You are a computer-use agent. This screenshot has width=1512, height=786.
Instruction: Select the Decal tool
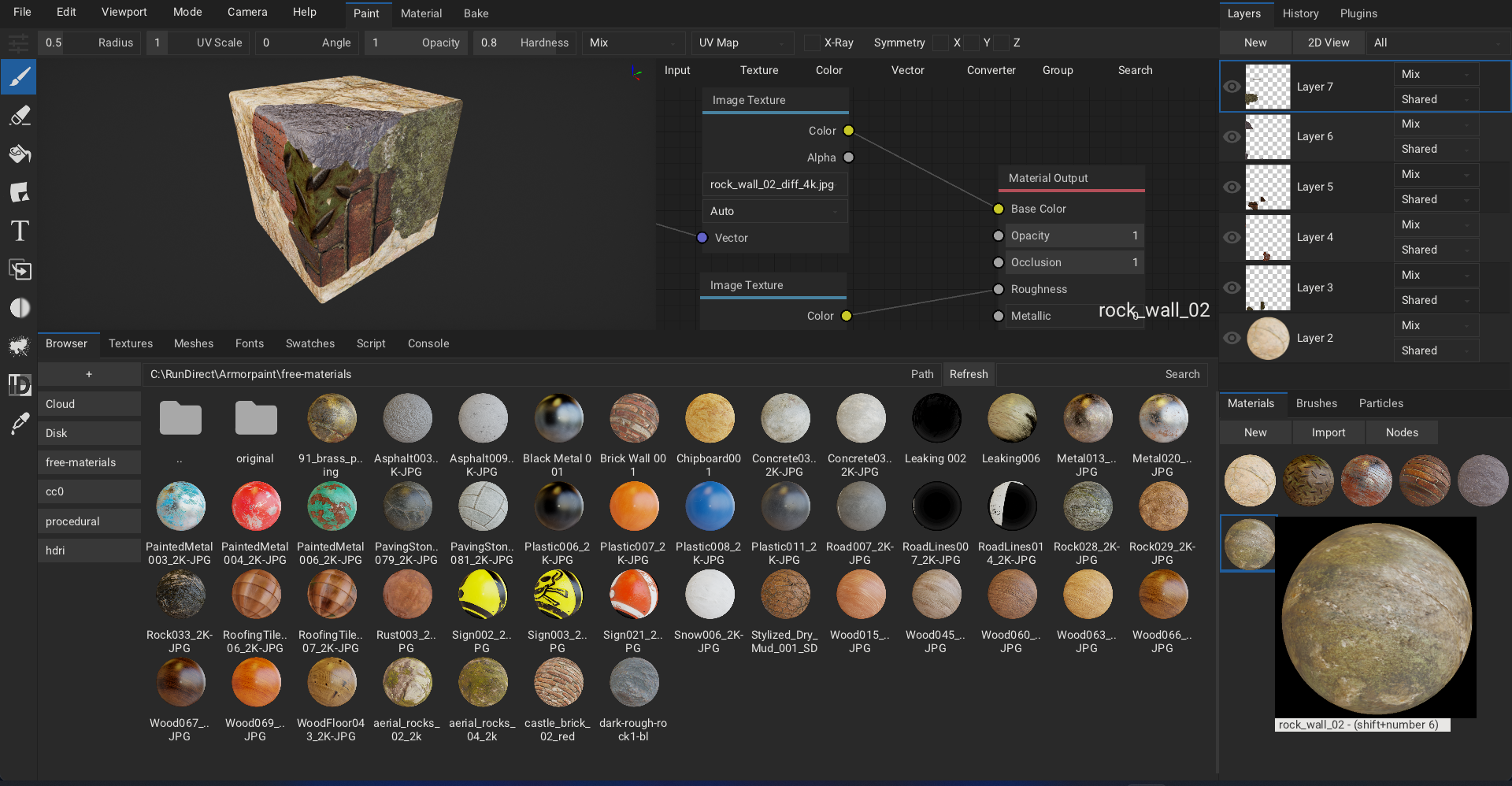pos(18,193)
